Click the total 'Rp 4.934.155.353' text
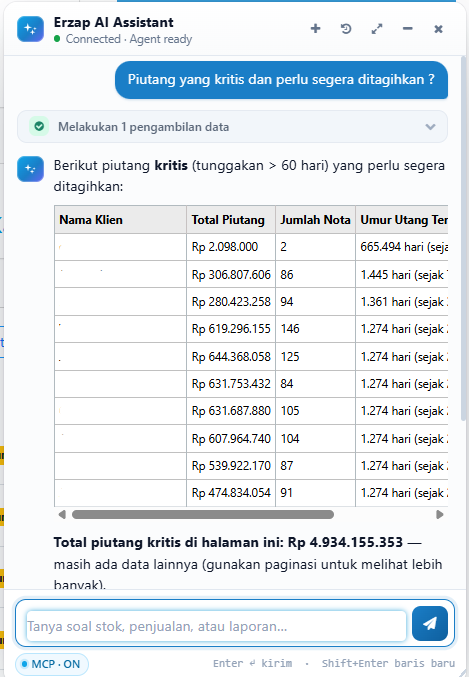Viewport: 469px width, 677px height. [x=345, y=542]
